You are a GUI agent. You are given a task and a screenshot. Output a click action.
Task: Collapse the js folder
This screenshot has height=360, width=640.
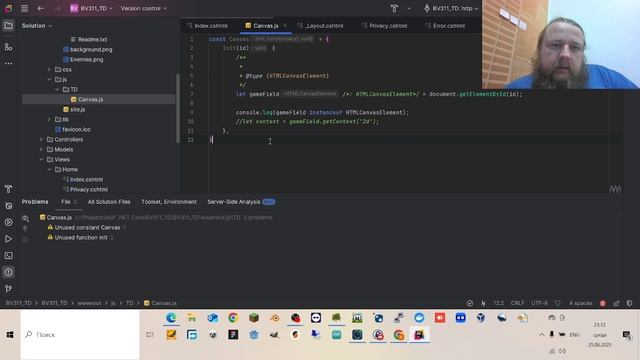[x=49, y=80]
